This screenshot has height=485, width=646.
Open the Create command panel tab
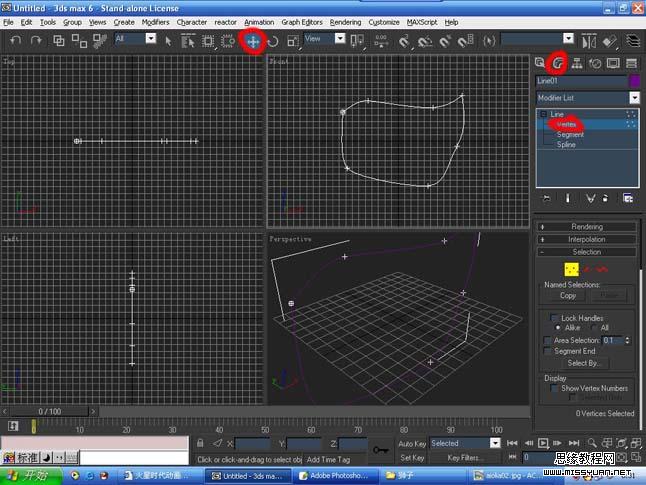coord(540,63)
